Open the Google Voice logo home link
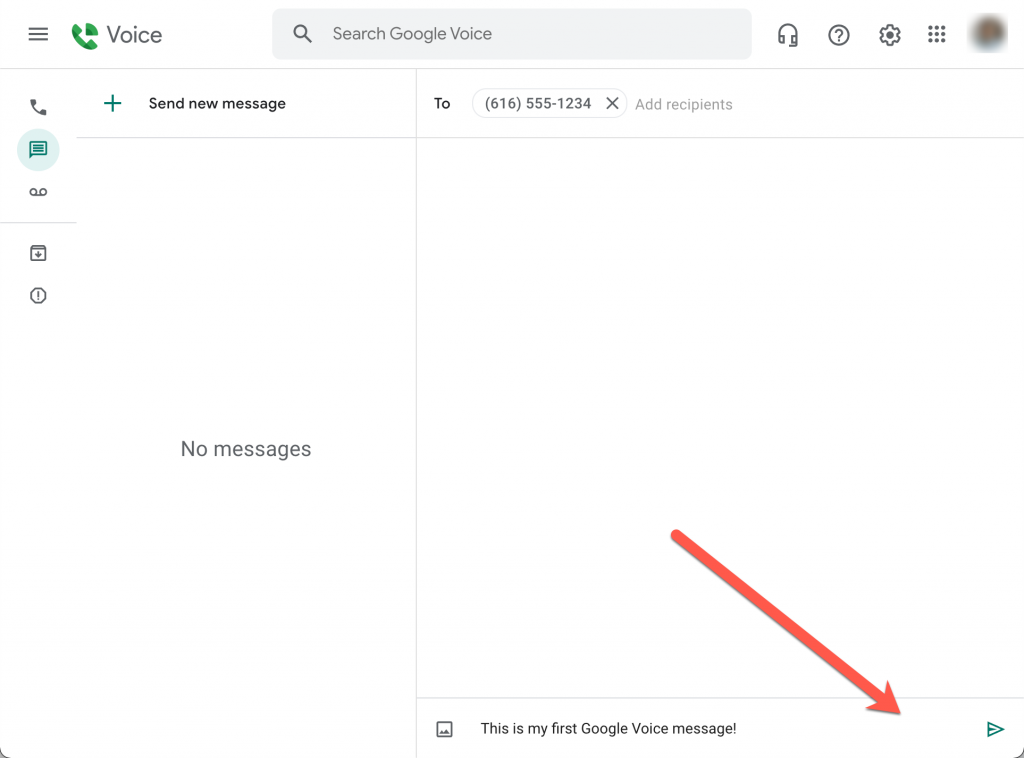Image resolution: width=1024 pixels, height=758 pixels. [x=116, y=34]
